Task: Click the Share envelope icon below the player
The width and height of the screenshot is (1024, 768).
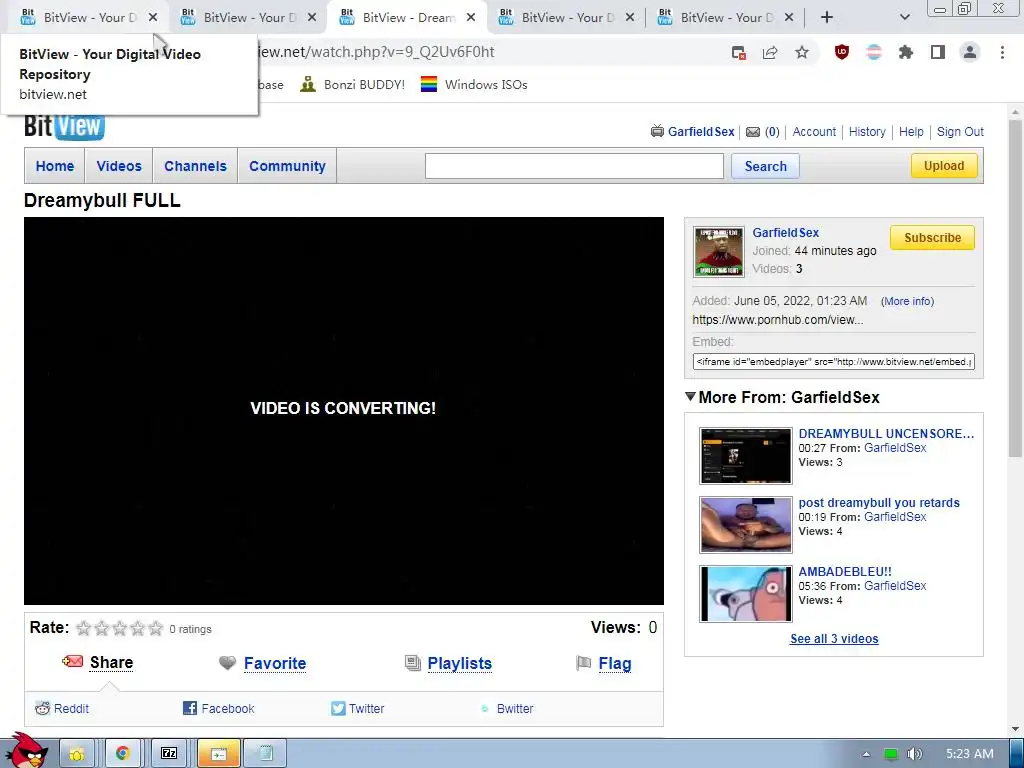Action: point(72,662)
